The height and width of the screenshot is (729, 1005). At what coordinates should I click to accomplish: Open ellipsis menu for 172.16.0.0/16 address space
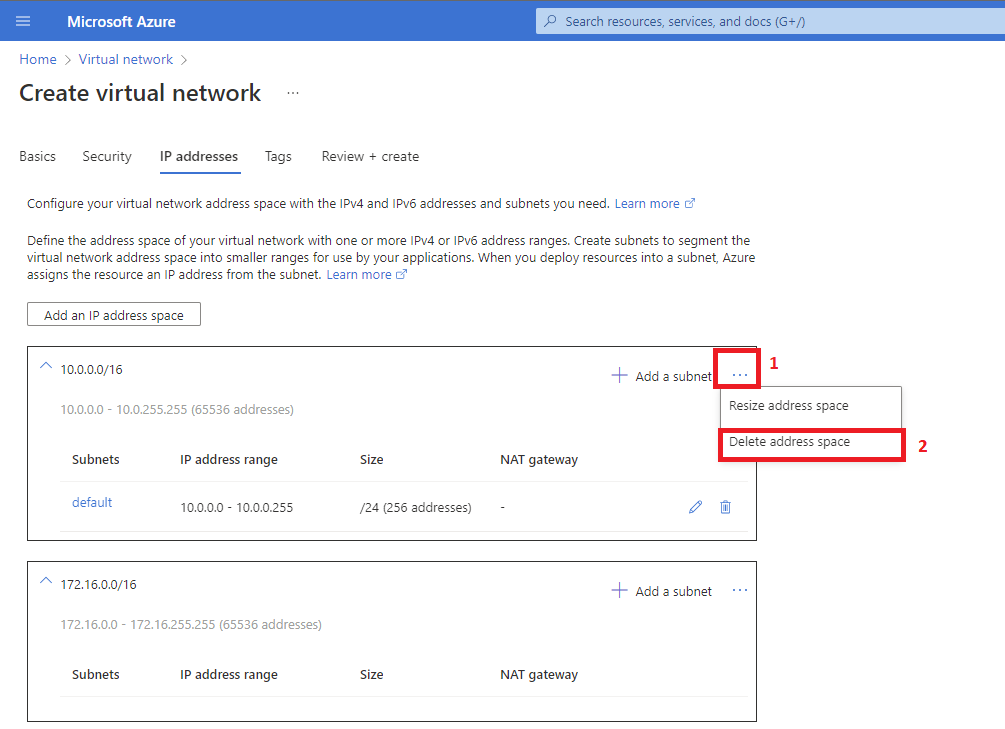pyautogui.click(x=739, y=590)
